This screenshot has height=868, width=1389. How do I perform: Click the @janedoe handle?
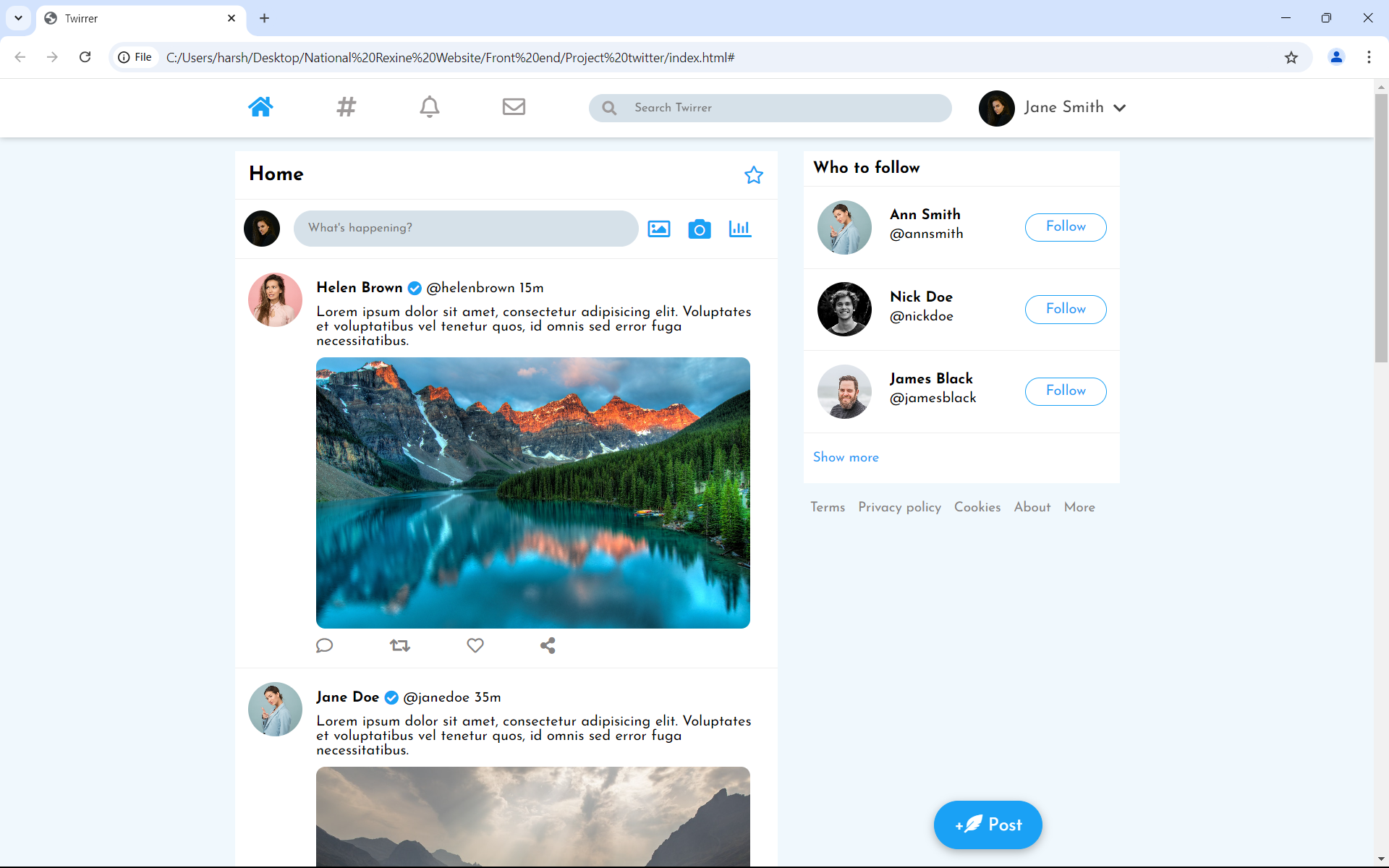(x=436, y=697)
